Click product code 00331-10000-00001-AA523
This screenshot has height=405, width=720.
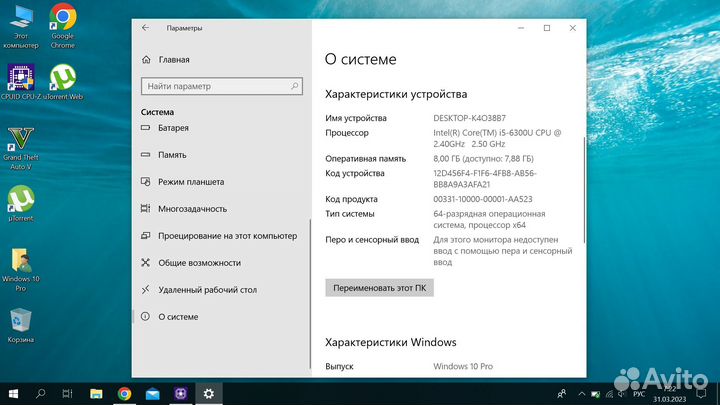pos(483,199)
